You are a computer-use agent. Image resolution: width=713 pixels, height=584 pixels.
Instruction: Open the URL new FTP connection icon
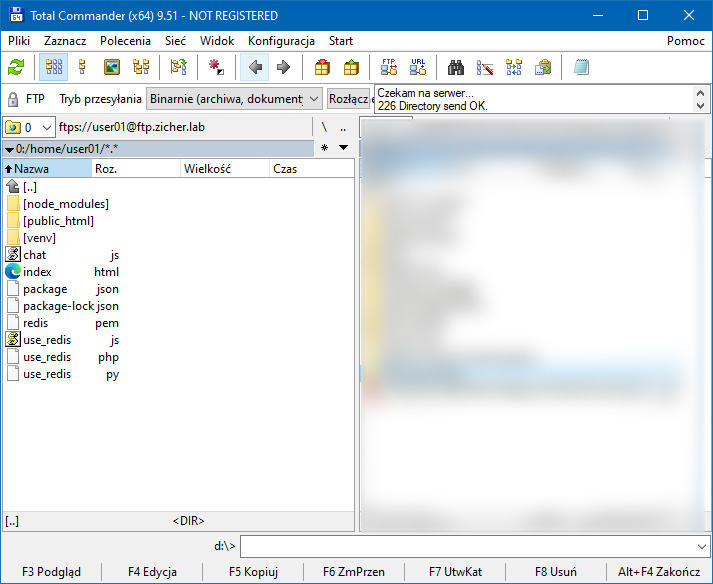(x=418, y=68)
